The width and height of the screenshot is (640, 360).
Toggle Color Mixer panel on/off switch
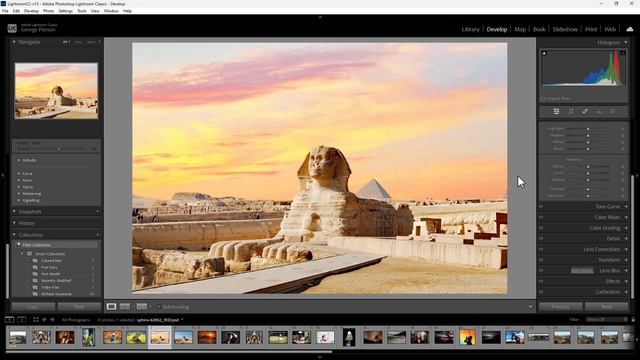[541, 217]
